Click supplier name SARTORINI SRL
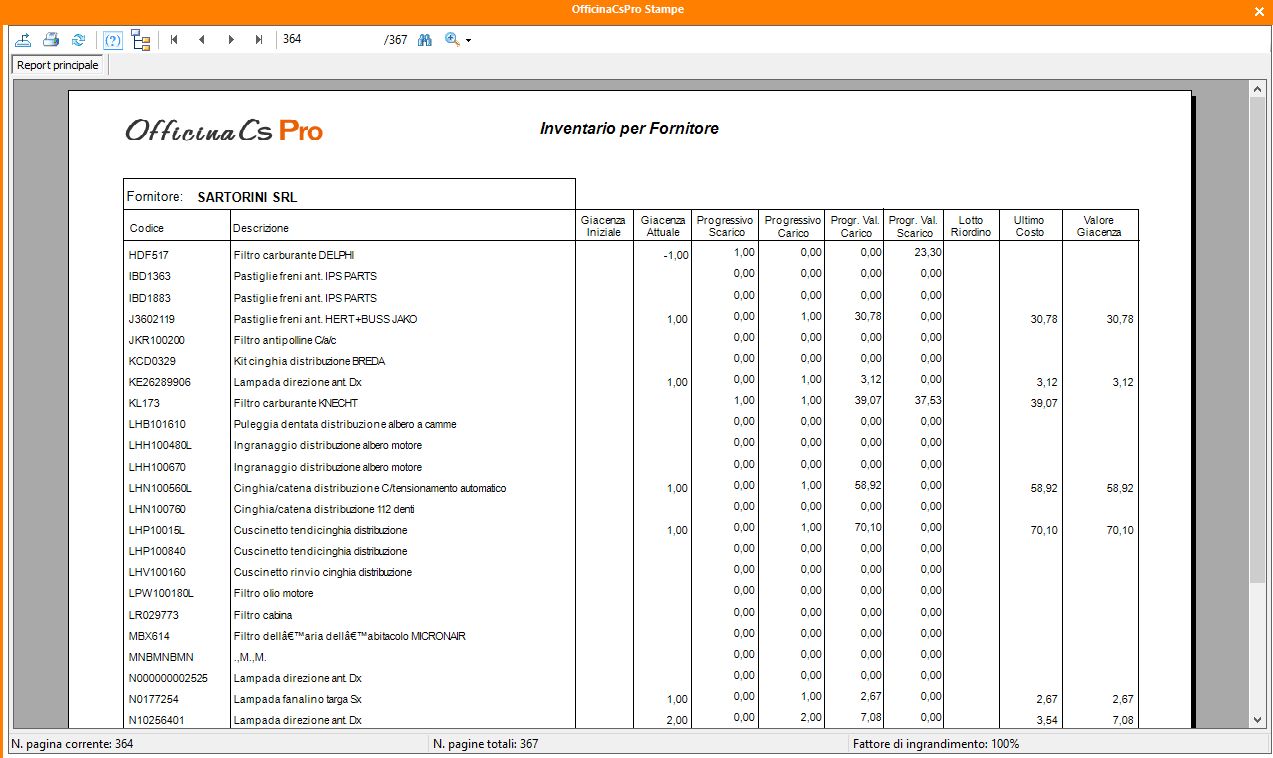1273x758 pixels. click(x=247, y=197)
